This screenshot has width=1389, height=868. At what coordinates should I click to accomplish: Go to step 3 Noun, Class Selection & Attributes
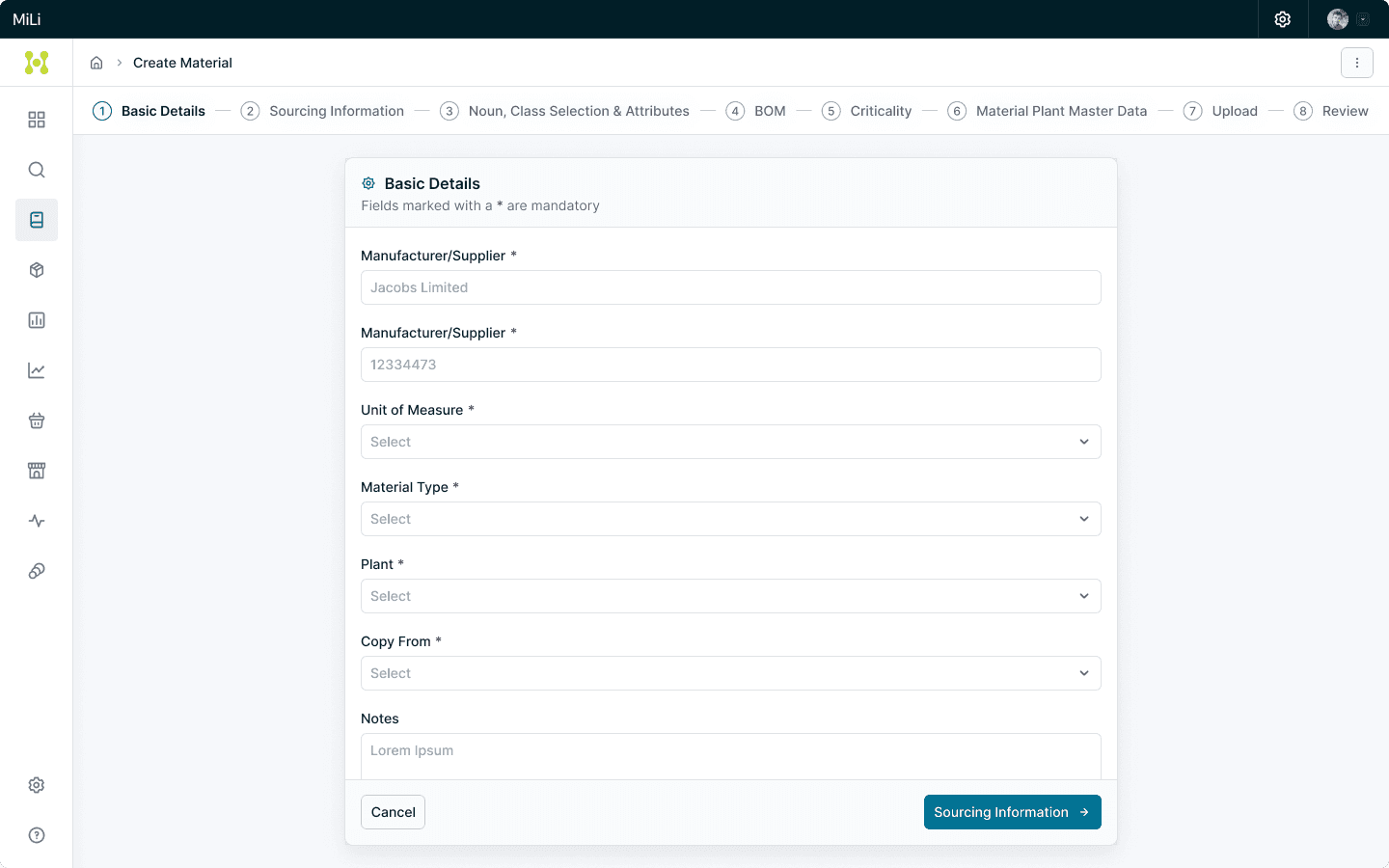565,111
